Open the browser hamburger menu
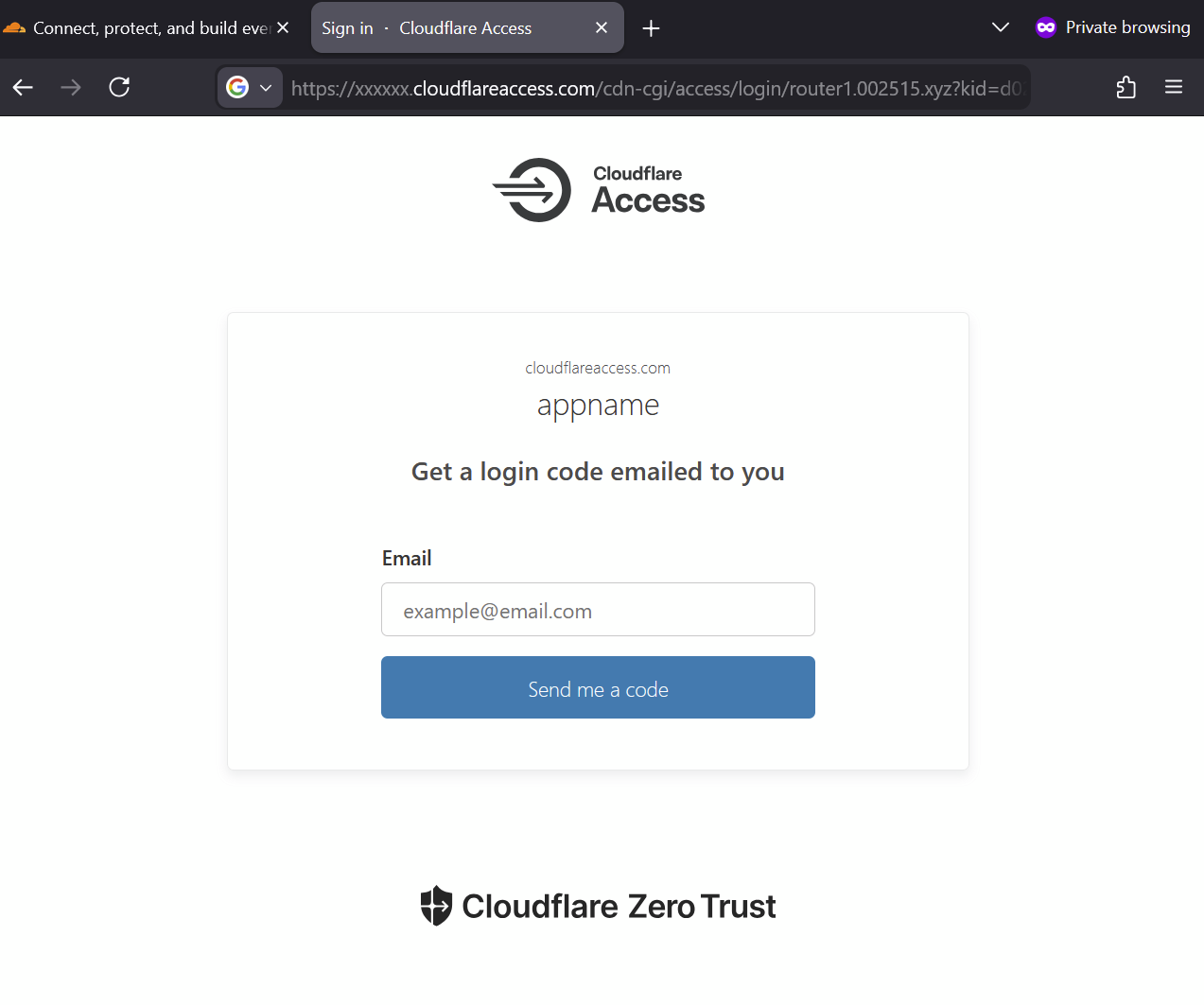The width and height of the screenshot is (1204, 1005). click(1174, 88)
